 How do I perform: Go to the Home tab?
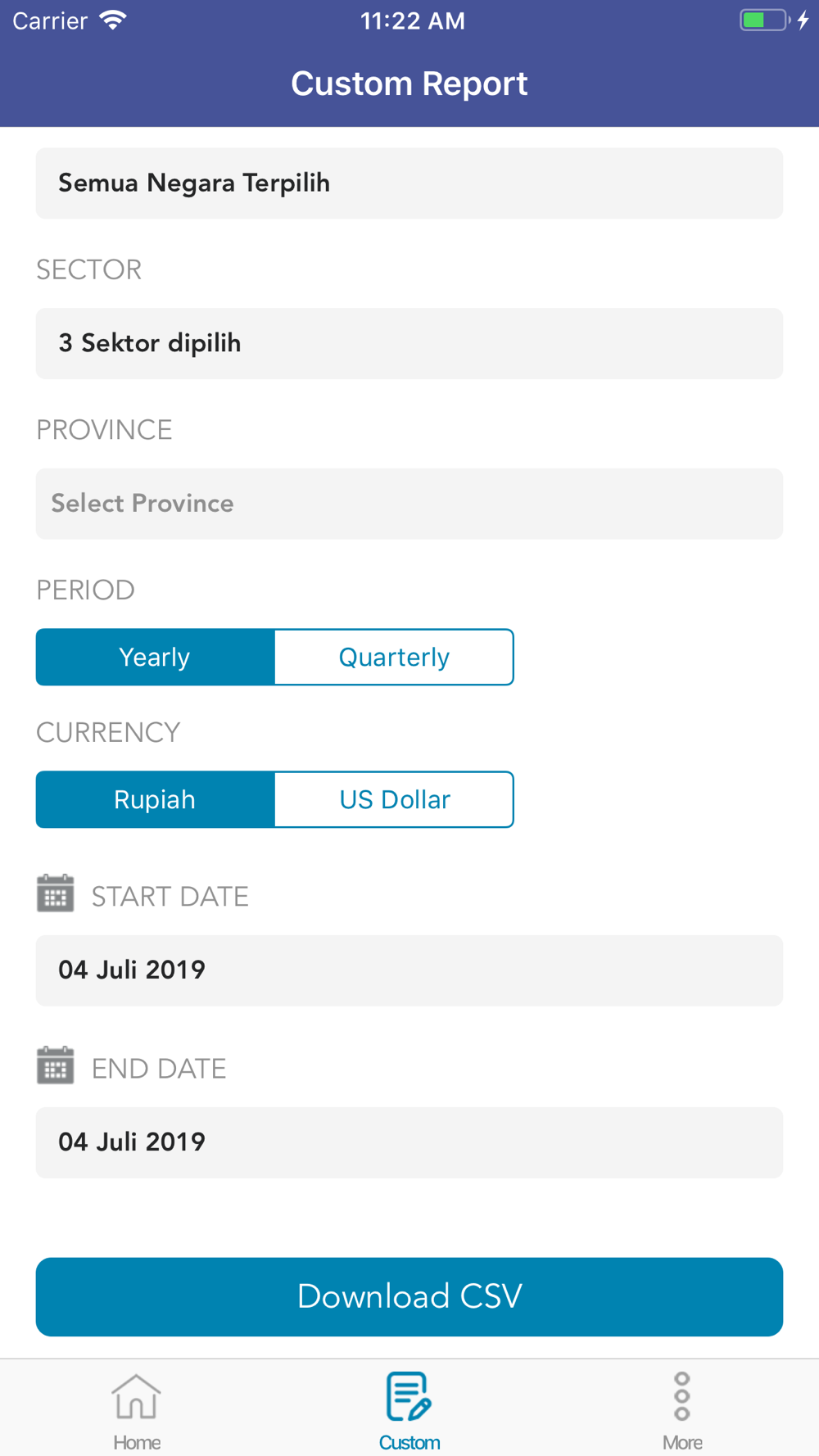(x=137, y=1442)
